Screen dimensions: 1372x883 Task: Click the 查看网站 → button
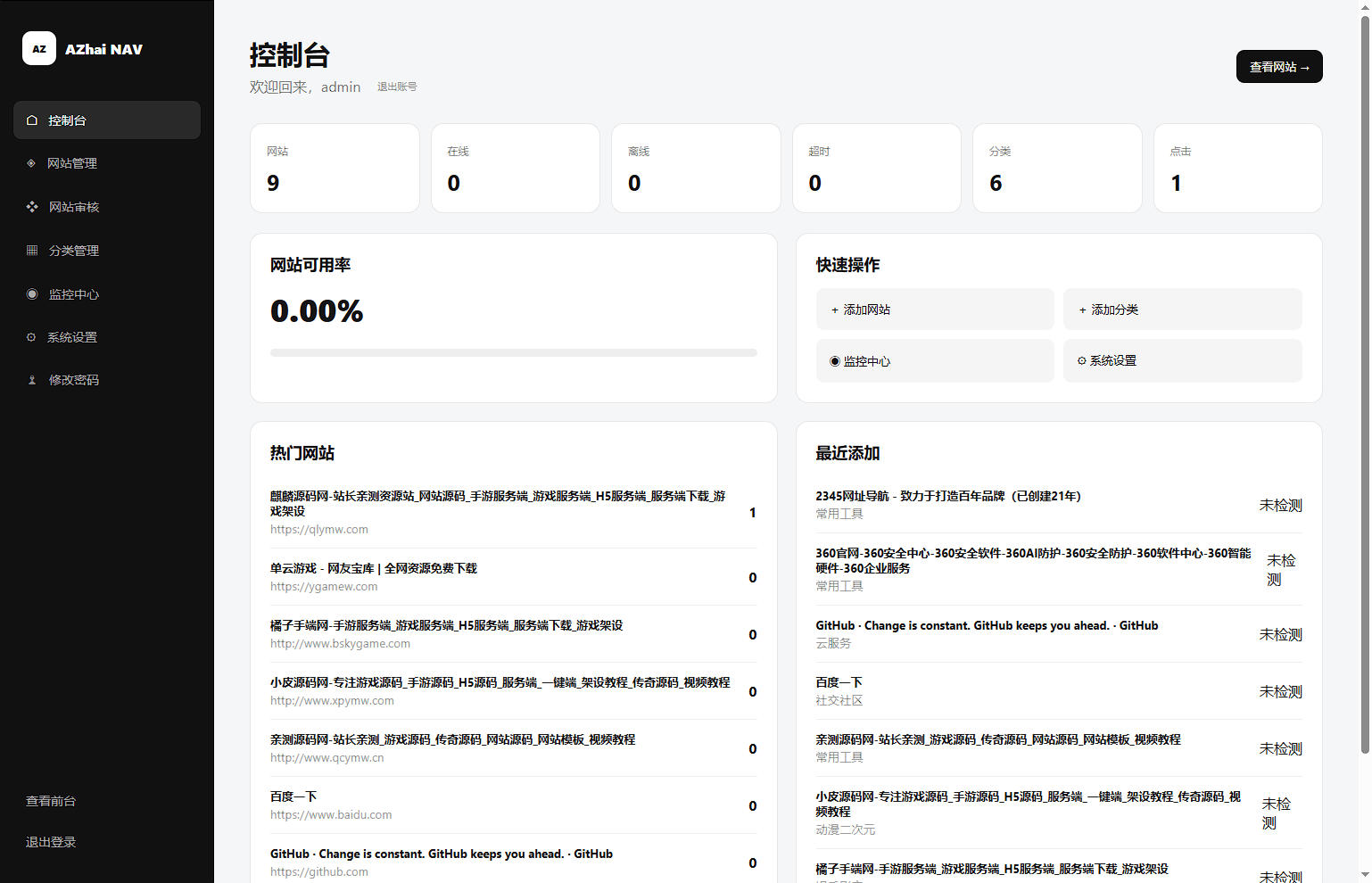1279,67
